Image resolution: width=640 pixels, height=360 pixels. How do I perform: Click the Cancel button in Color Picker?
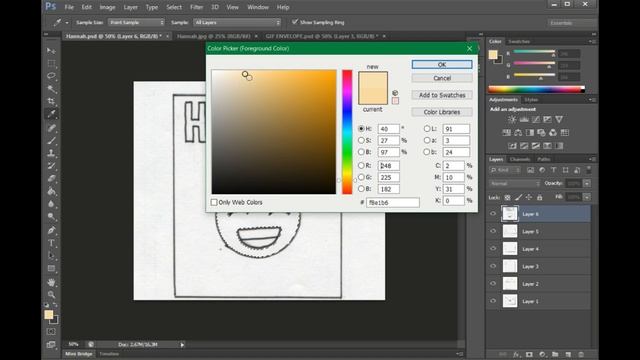coord(442,78)
